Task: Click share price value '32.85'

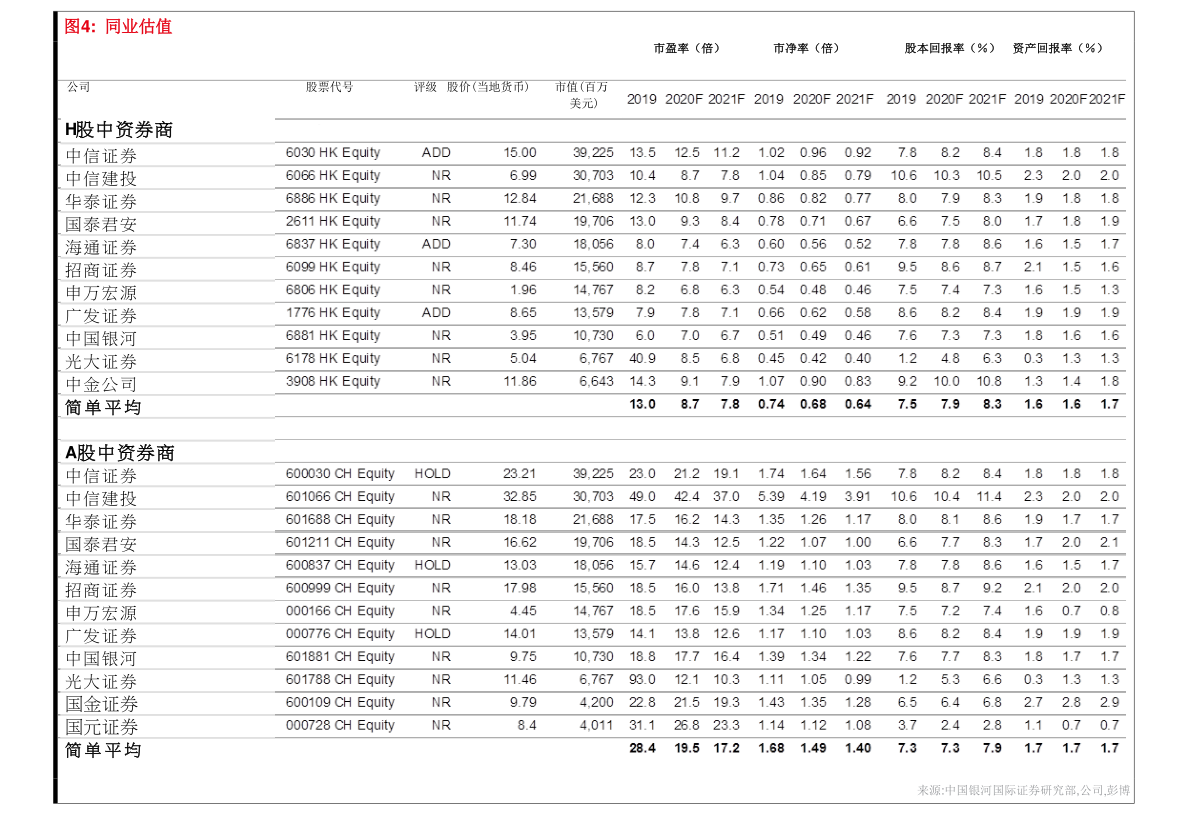Action: pyautogui.click(x=520, y=496)
